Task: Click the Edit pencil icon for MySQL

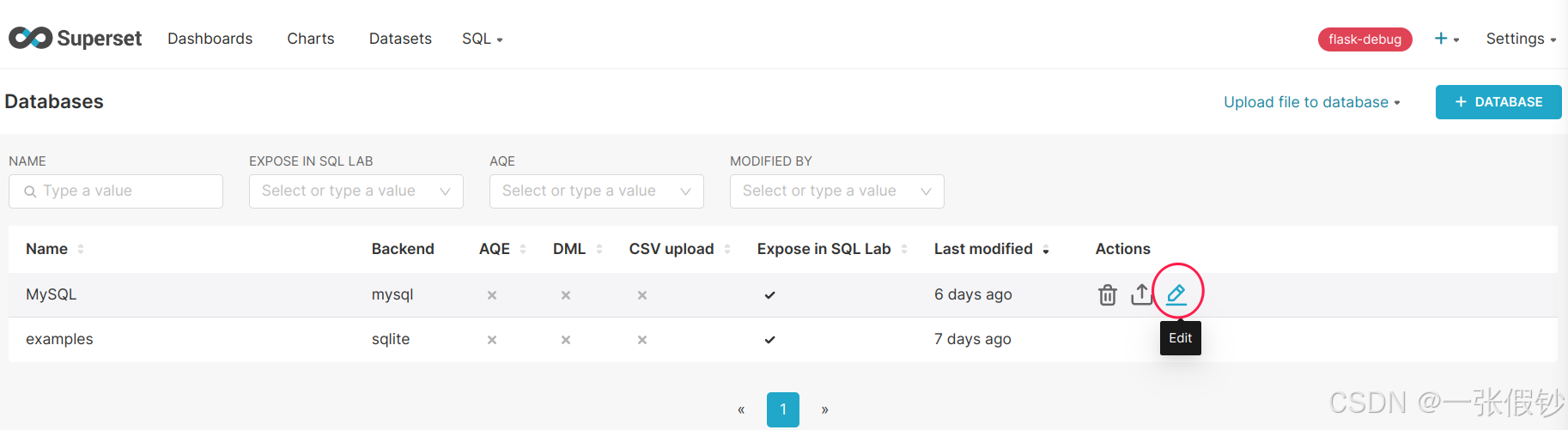Action: point(1176,294)
